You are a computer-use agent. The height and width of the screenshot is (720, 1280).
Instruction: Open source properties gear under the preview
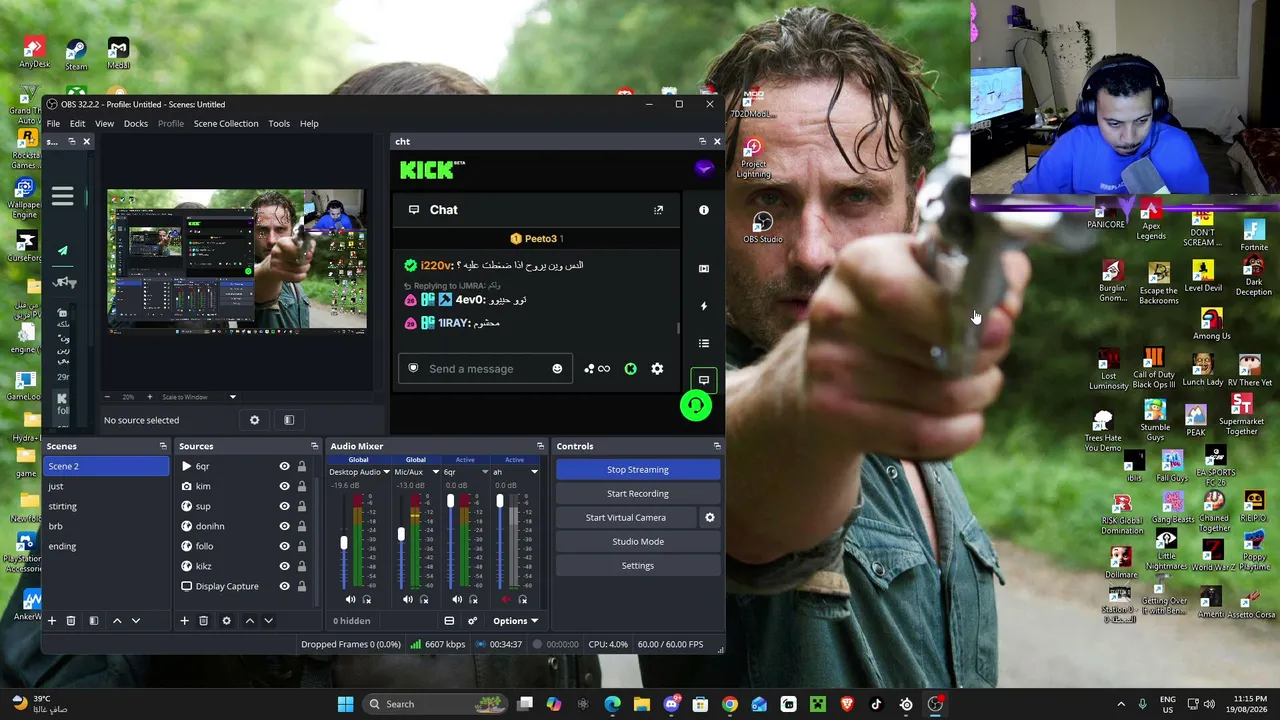click(x=254, y=420)
